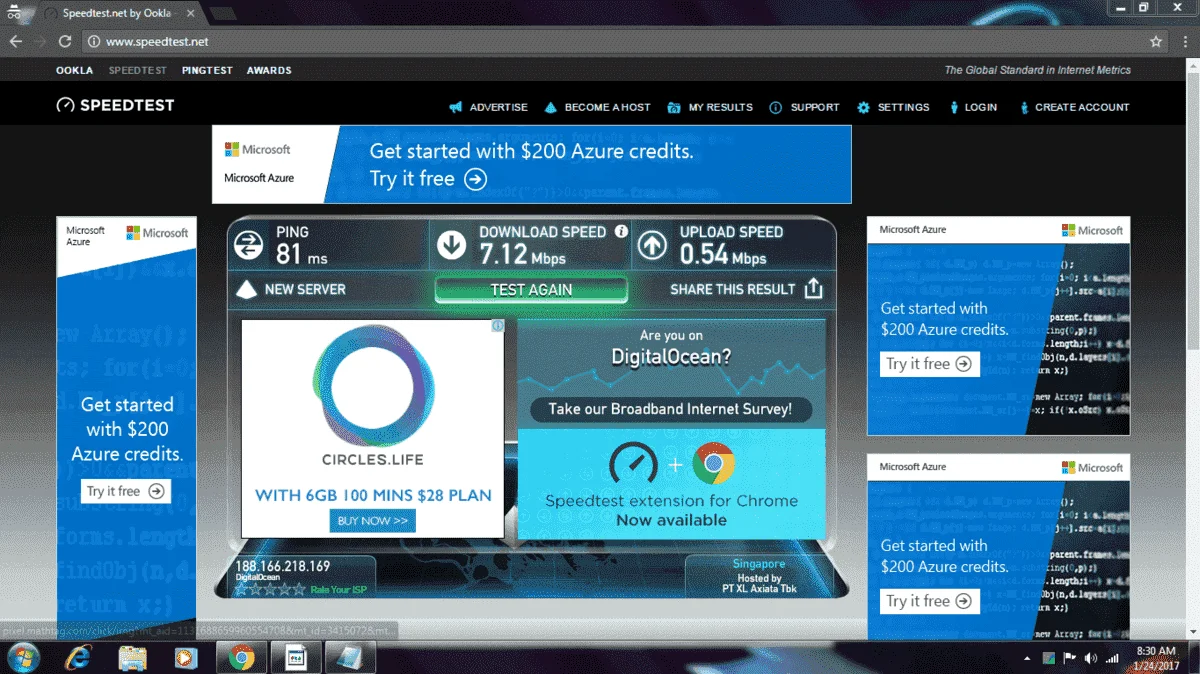Open Internet Explorer from taskbar

click(77, 657)
